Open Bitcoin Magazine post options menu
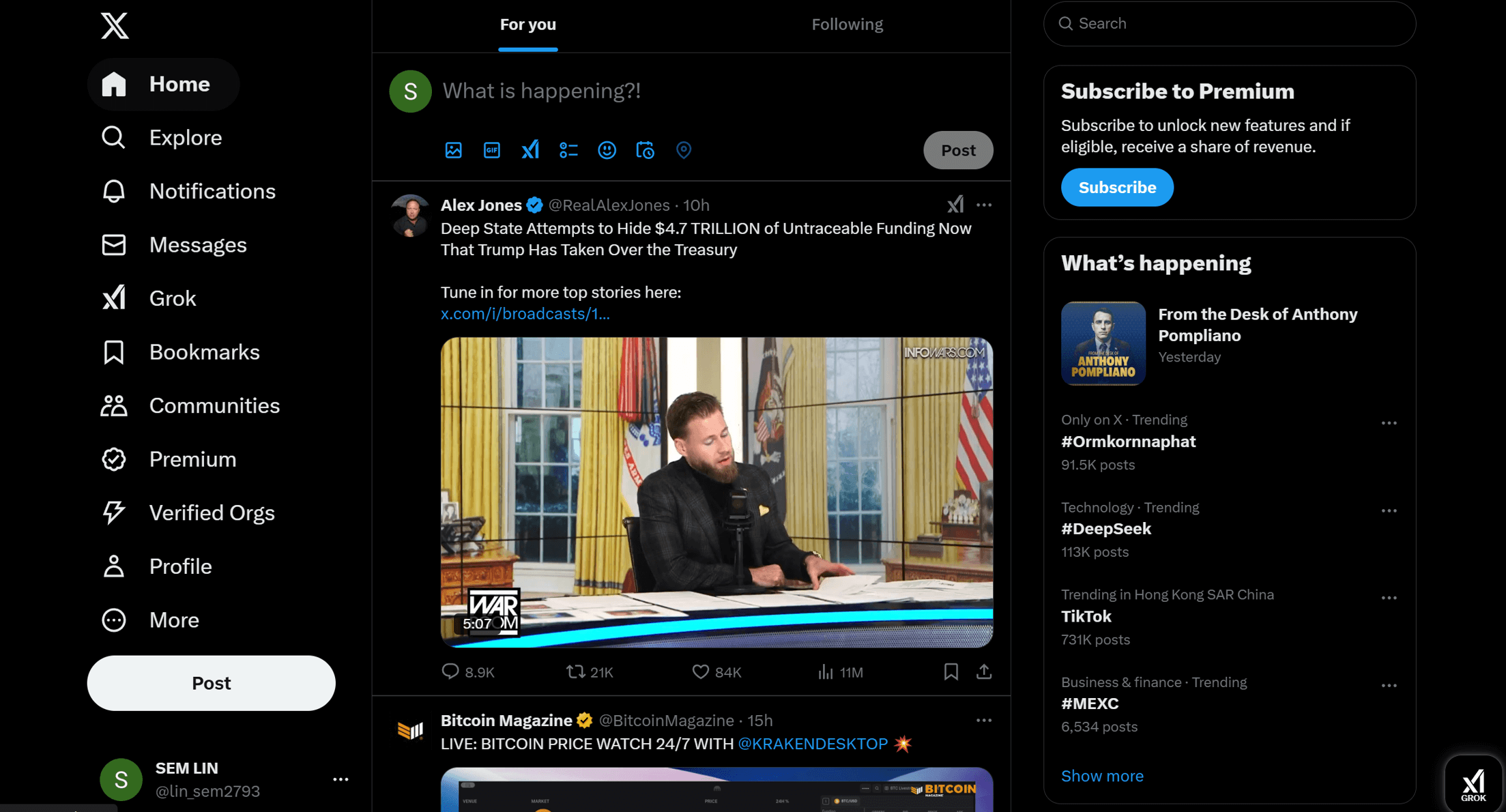Viewport: 1506px width, 812px height. [984, 721]
